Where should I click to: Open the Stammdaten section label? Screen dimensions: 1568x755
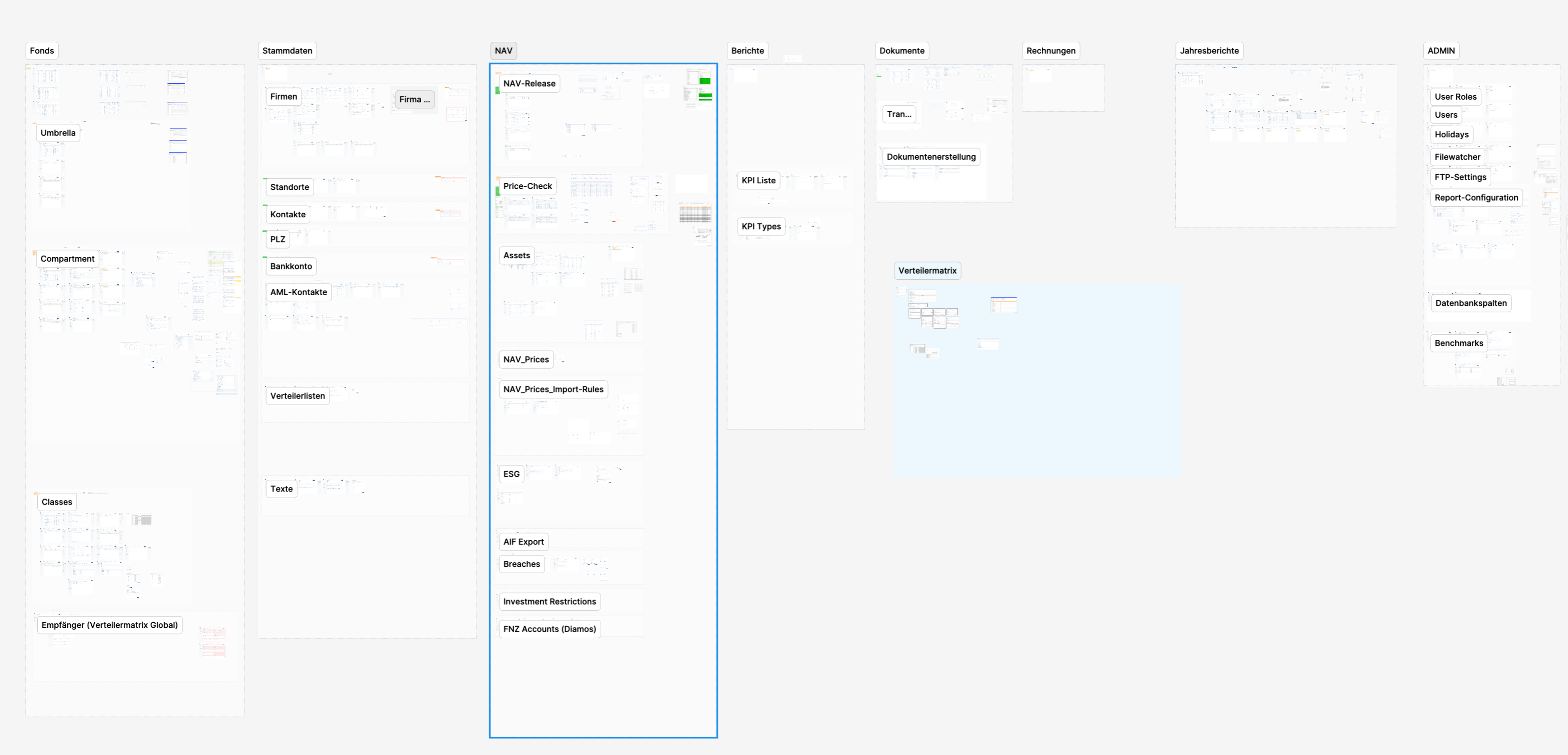coord(287,51)
